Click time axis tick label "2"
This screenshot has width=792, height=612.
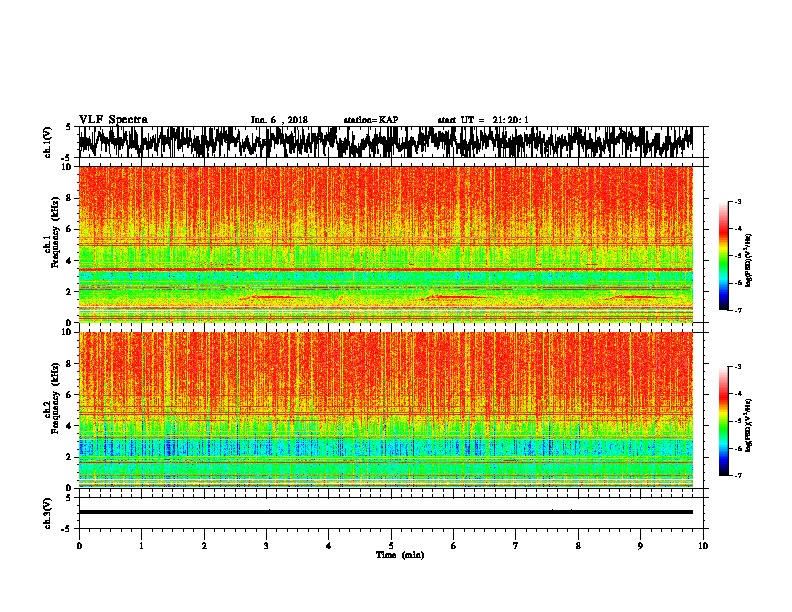pyautogui.click(x=204, y=546)
